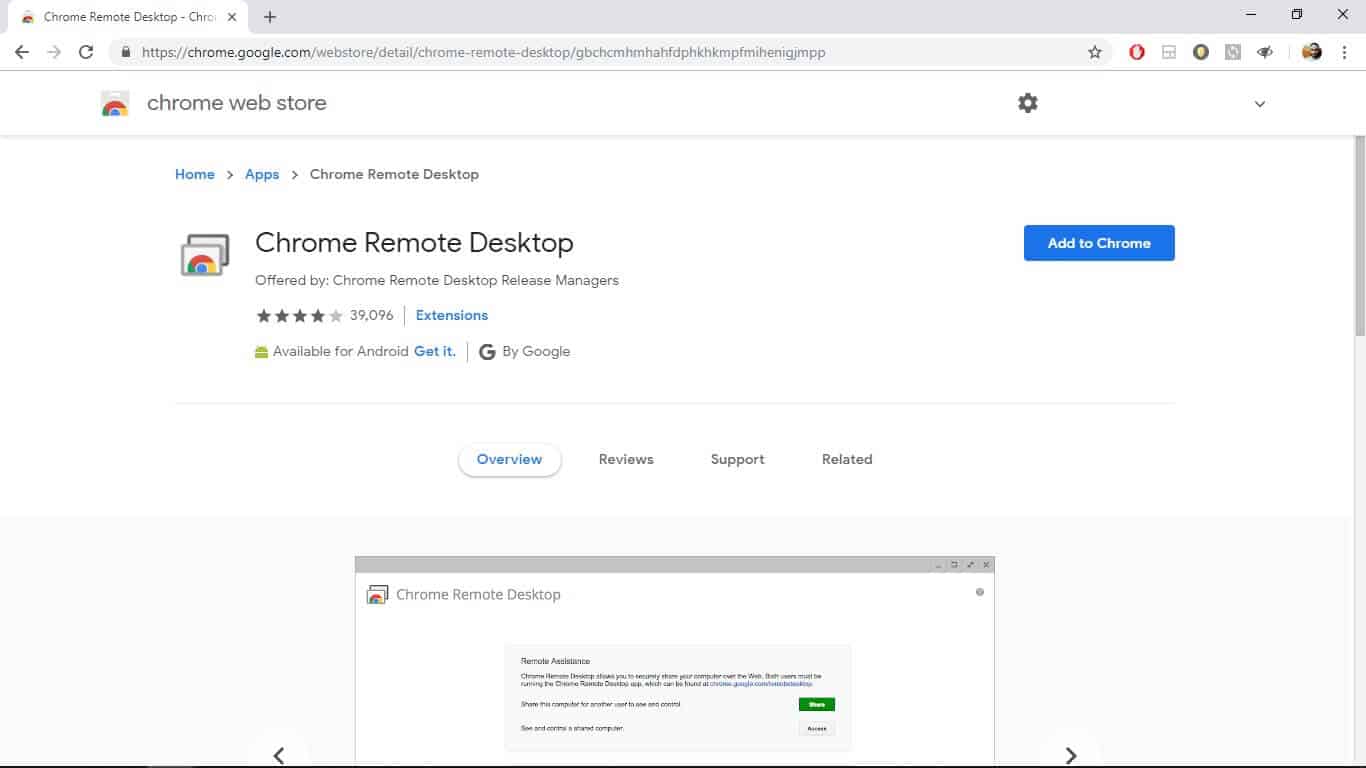Open the Extensions category link
Screen dimensions: 1366x768
452,315
